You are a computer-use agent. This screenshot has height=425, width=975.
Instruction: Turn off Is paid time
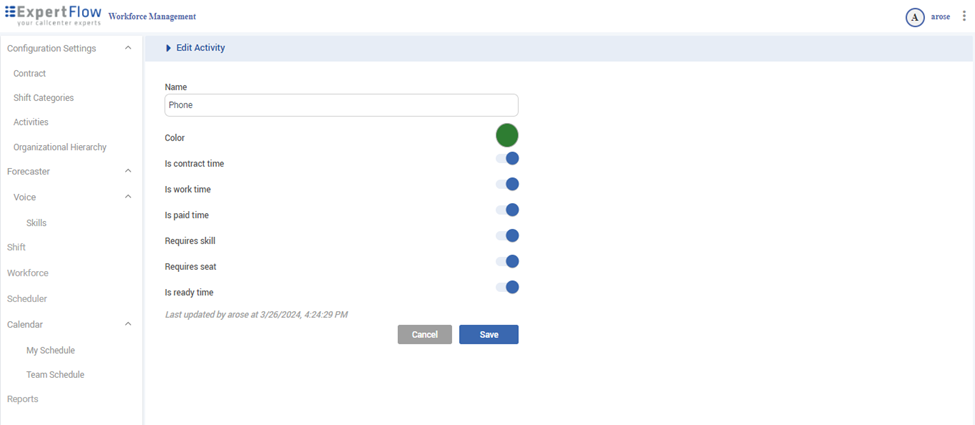(x=508, y=210)
